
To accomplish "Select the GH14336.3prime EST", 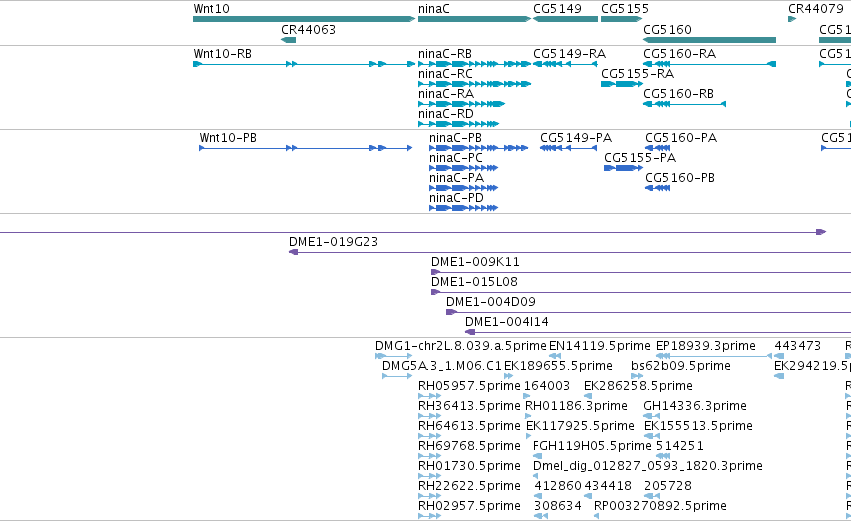I will (651, 416).
